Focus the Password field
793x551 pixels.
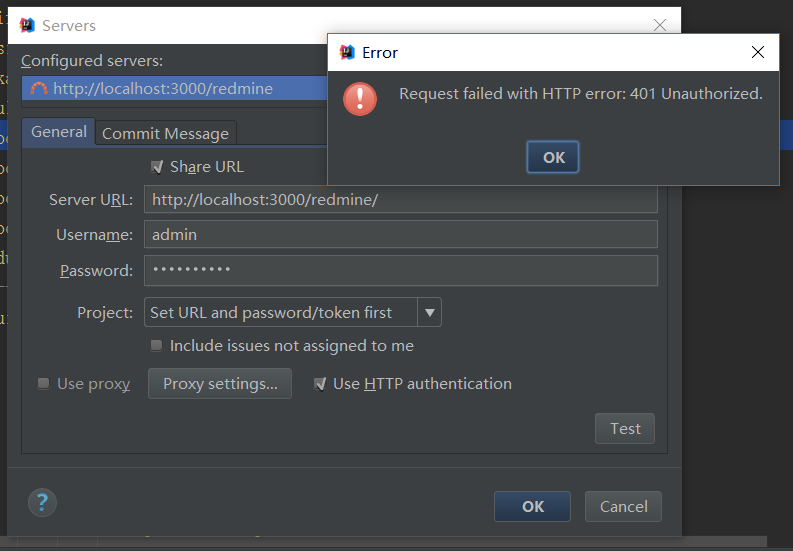point(401,271)
